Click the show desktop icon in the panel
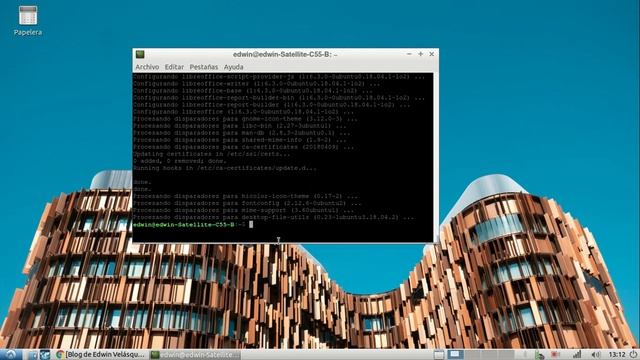Screen dimensions: 640x360 click(x=439, y=354)
